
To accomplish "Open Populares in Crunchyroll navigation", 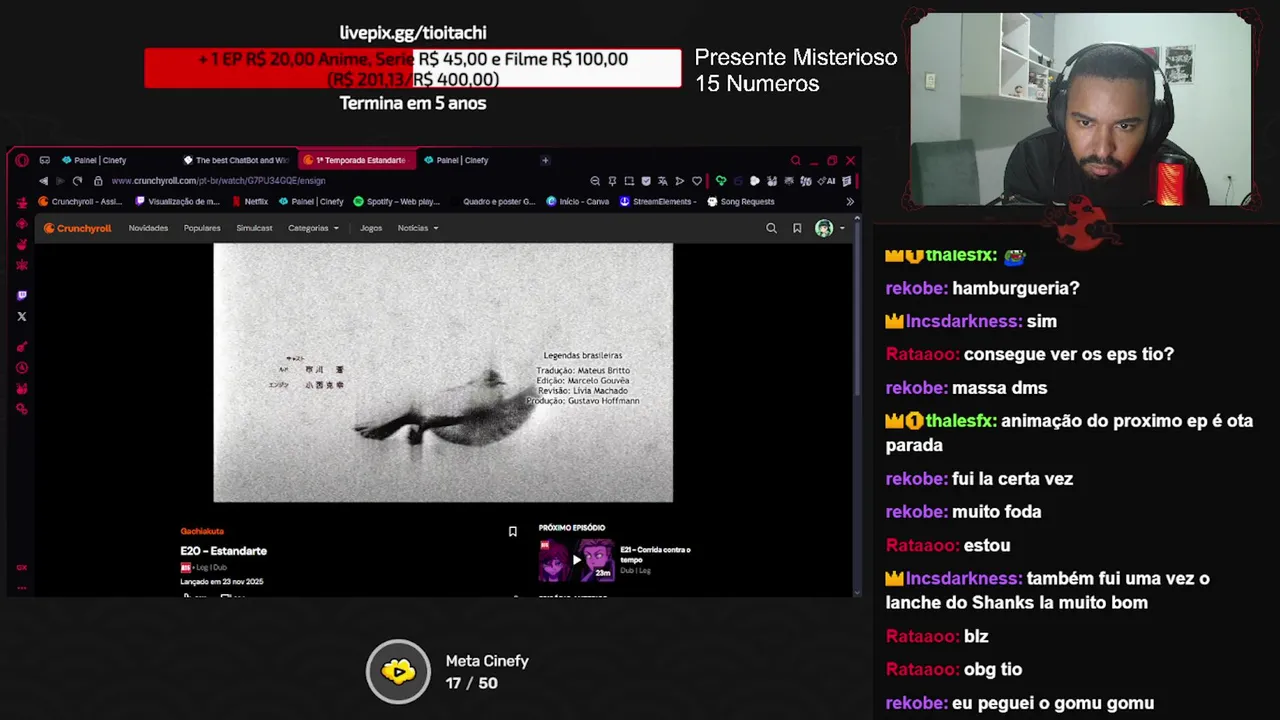I will click(x=202, y=228).
